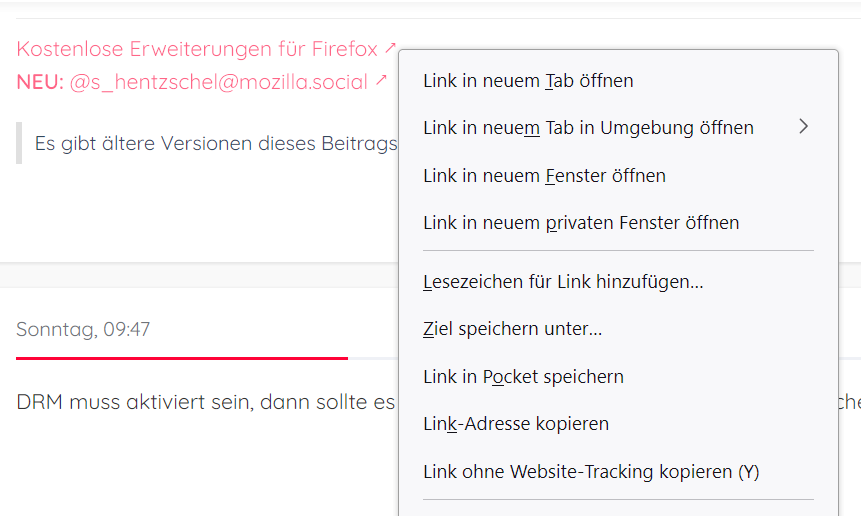Click 'Ziel speichern unter…' menu entry
This screenshot has height=516, width=861.
tap(512, 329)
